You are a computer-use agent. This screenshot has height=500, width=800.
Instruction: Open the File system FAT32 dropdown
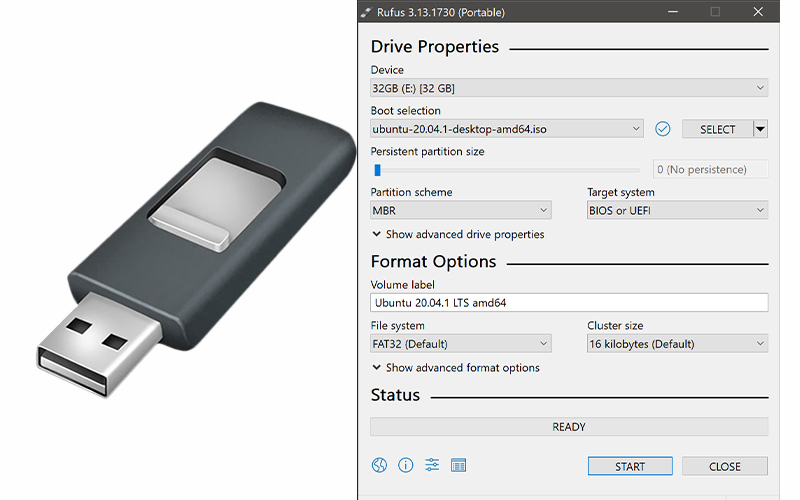[461, 344]
